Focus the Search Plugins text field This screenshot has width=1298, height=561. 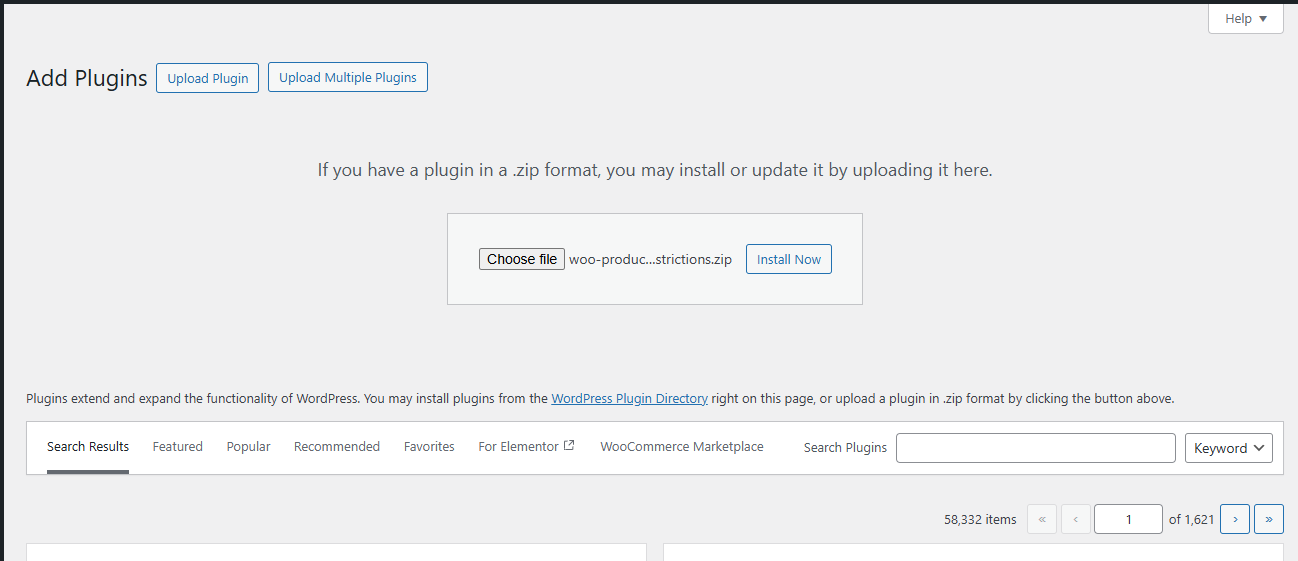1035,448
